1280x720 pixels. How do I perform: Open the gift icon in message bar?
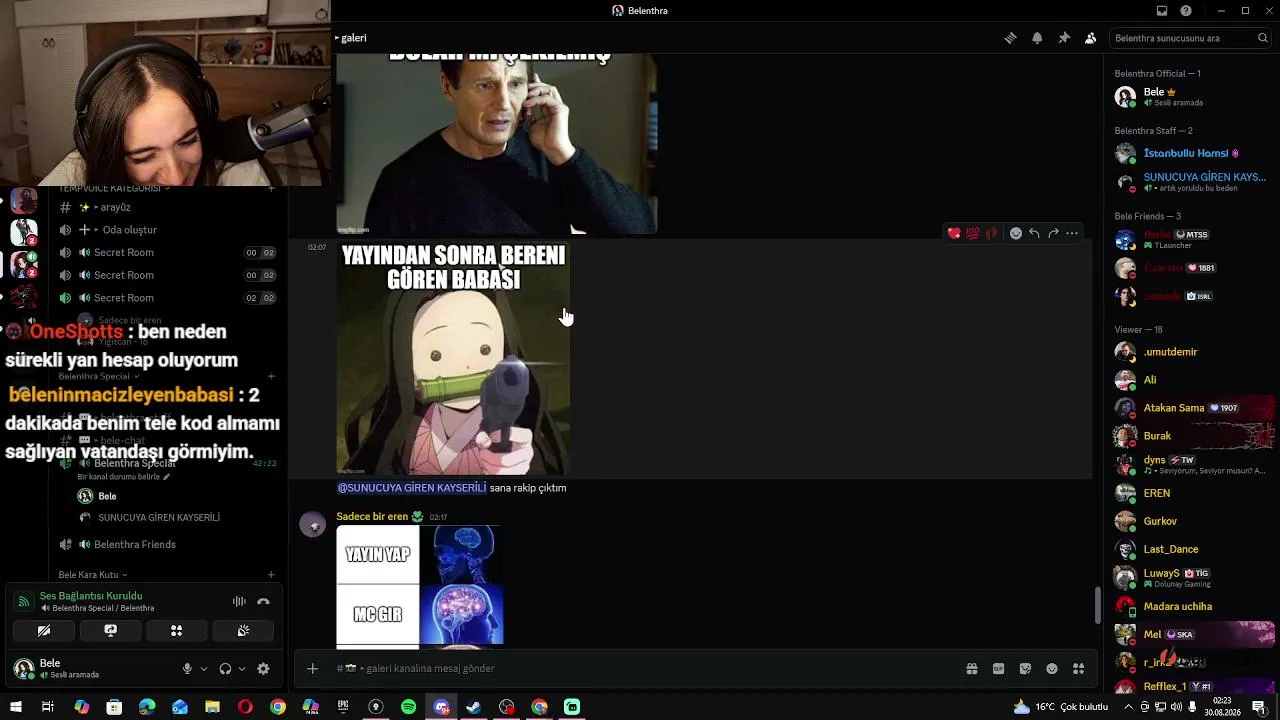click(x=971, y=668)
